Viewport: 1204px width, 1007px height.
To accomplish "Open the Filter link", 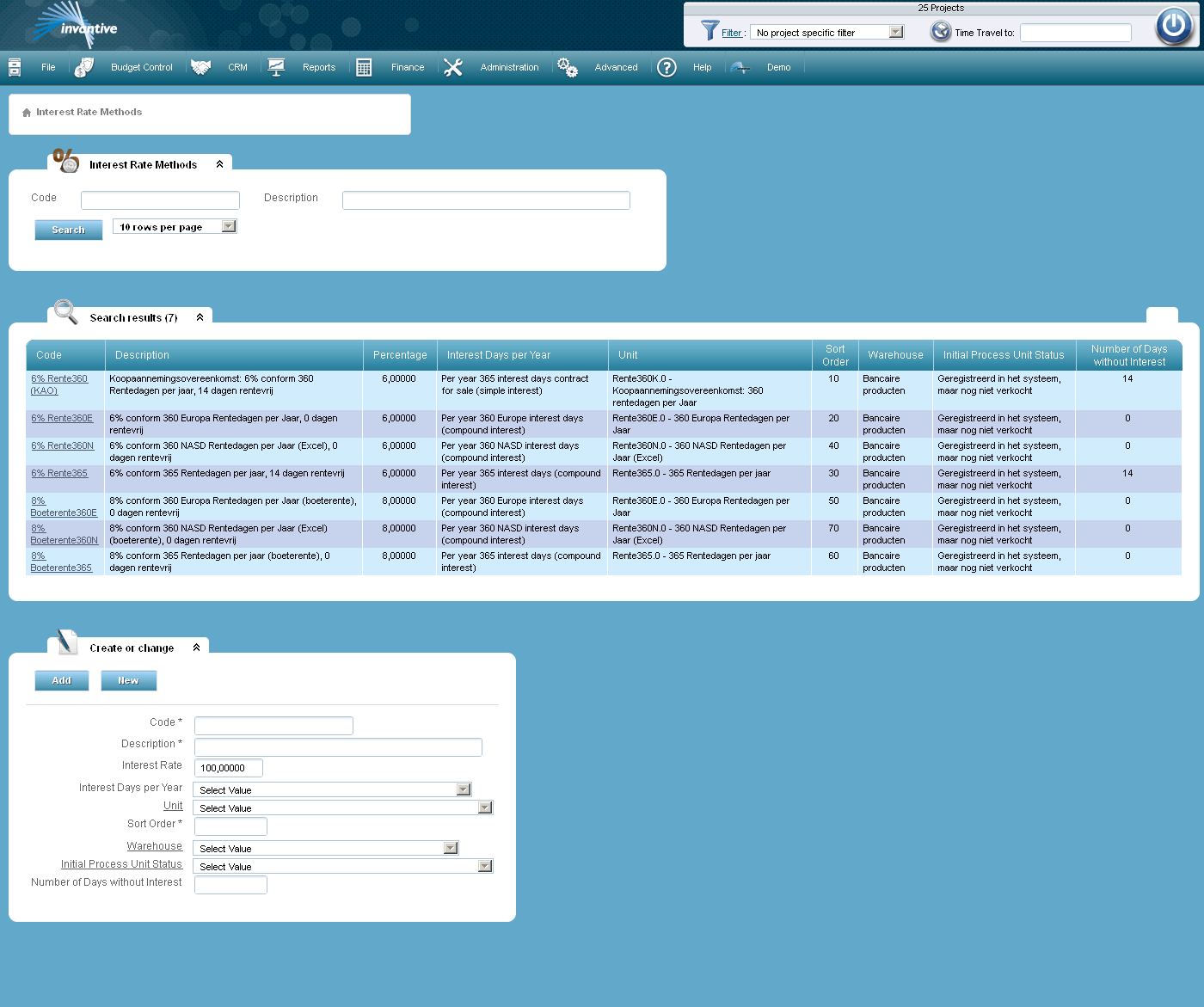I will (732, 33).
